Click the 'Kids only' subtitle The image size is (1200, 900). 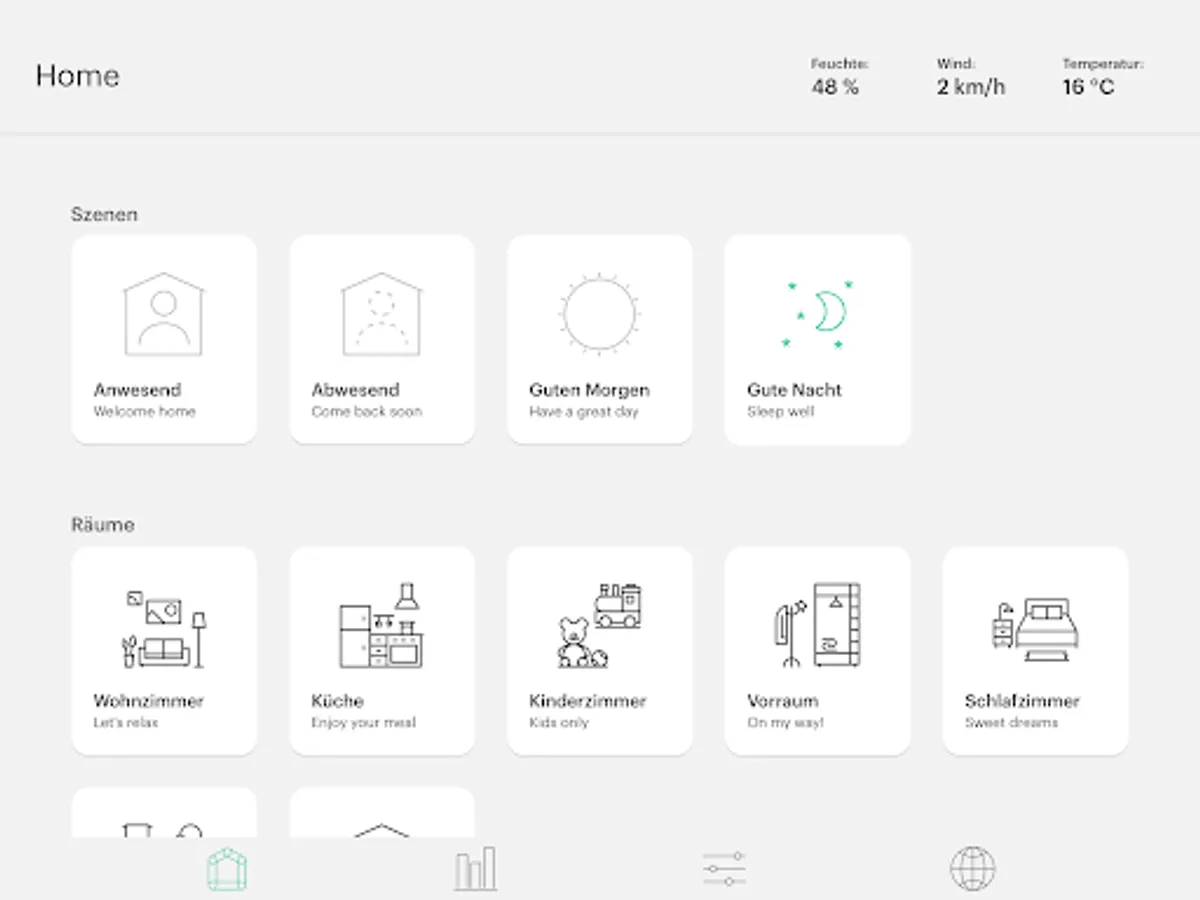pyautogui.click(x=559, y=723)
